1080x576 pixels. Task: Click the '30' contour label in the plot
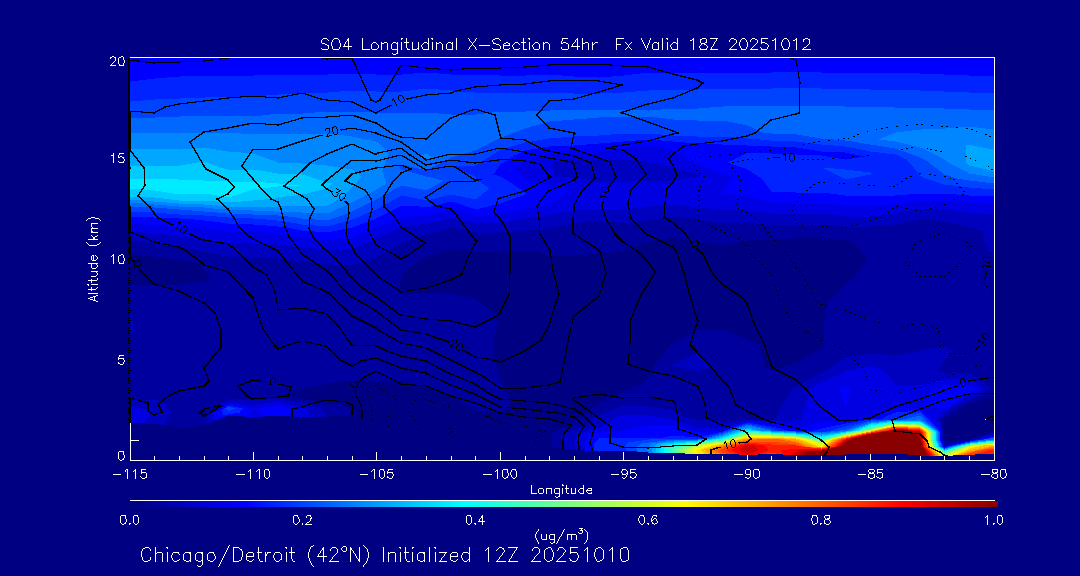(340, 193)
